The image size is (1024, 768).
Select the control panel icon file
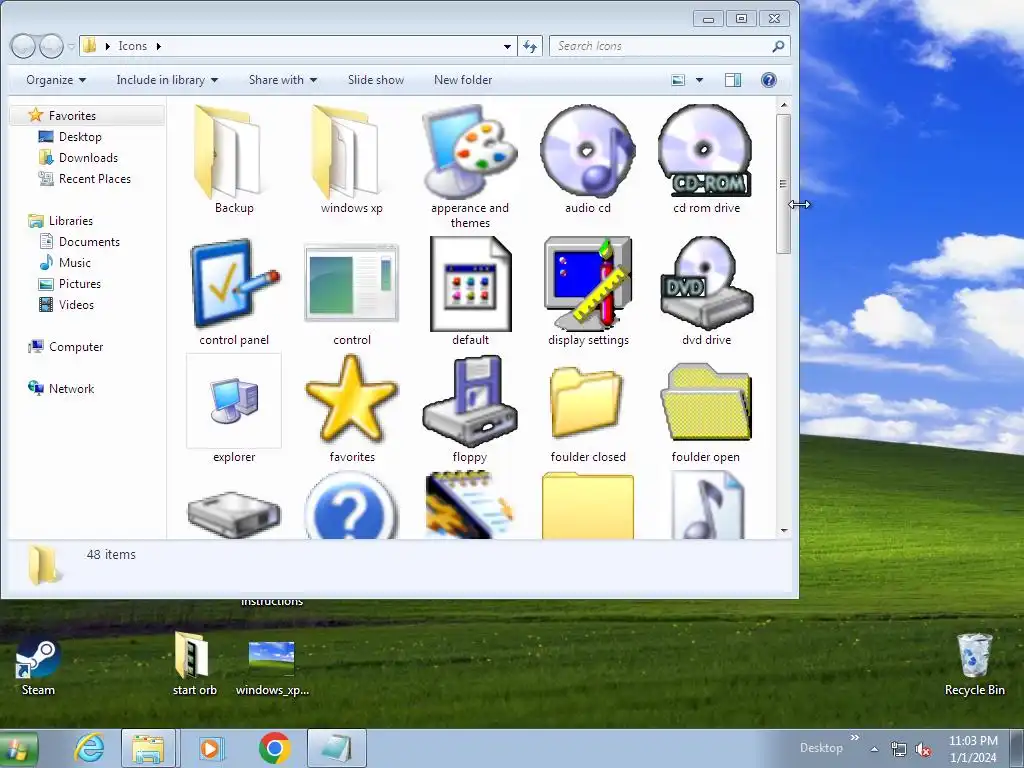click(234, 292)
